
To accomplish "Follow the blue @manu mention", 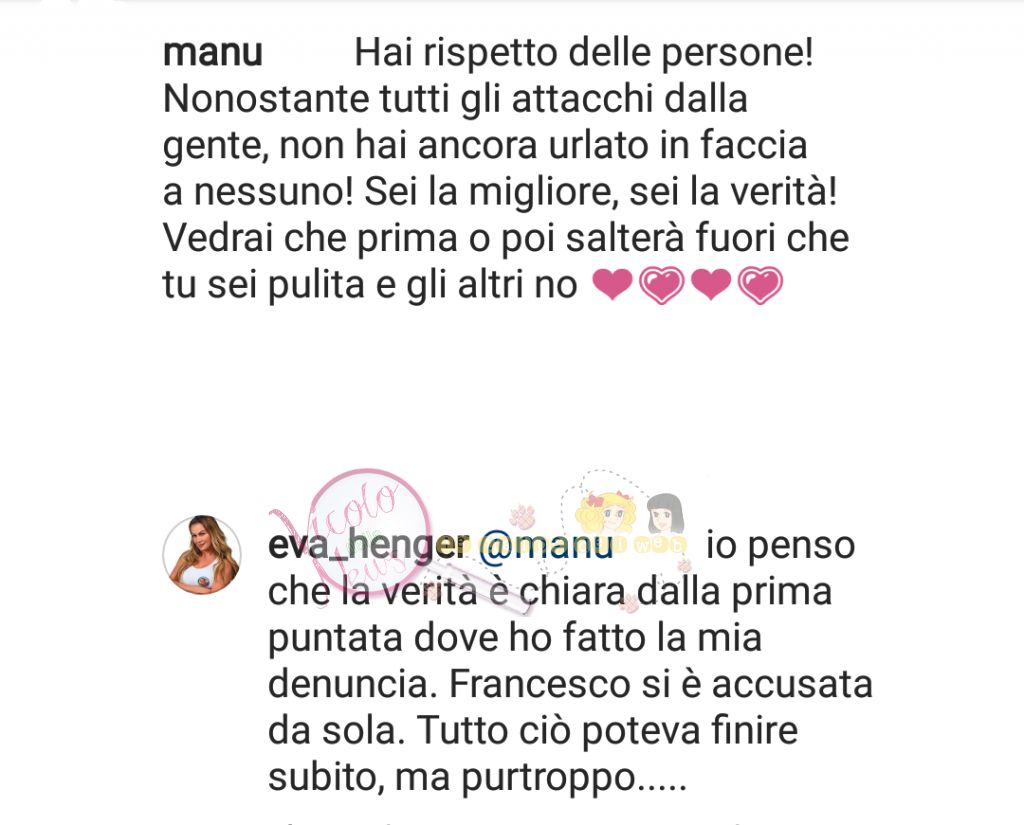I will pyautogui.click(x=546, y=545).
